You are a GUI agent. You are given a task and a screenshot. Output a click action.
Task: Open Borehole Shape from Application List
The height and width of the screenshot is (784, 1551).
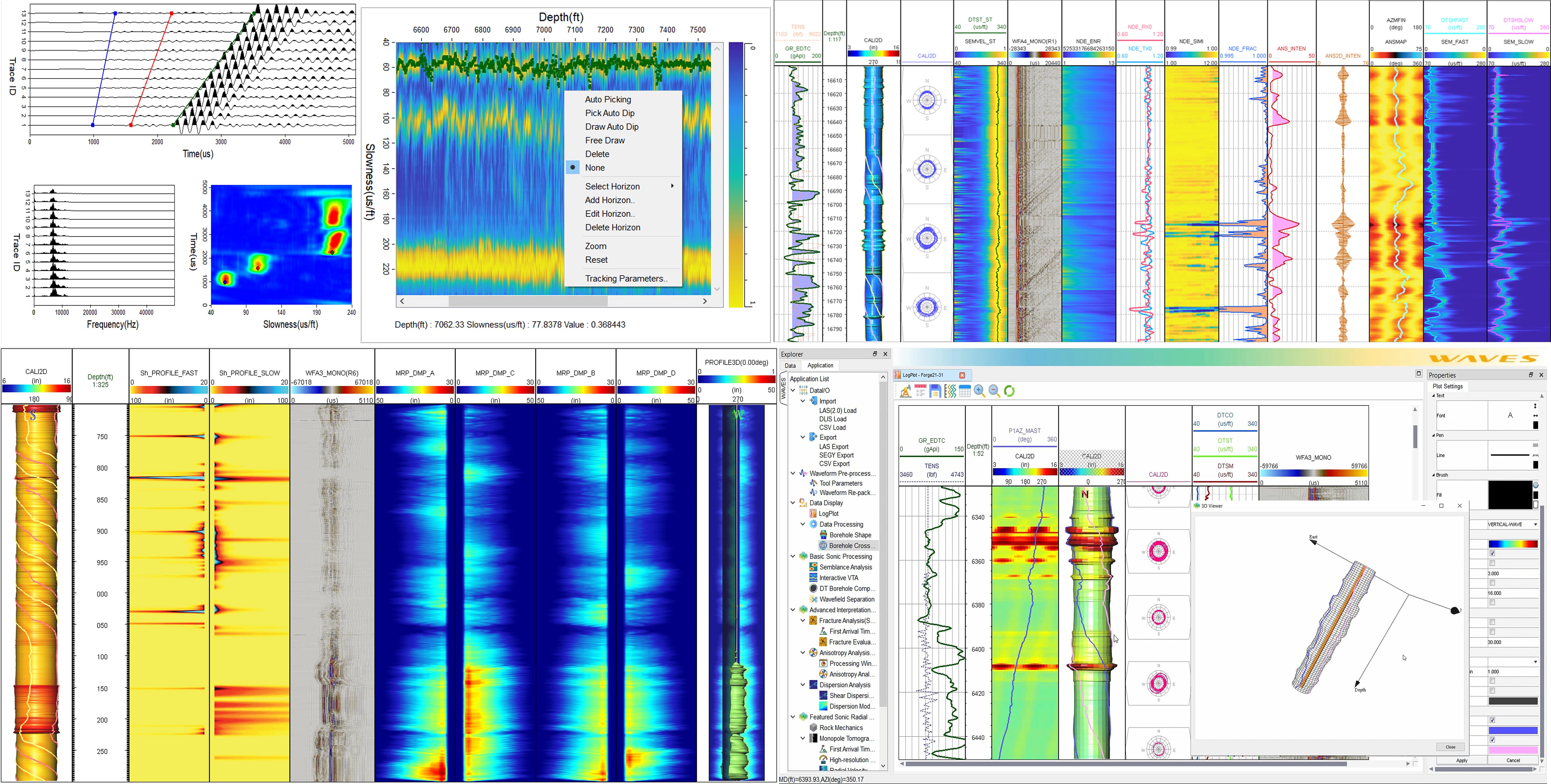pyautogui.click(x=849, y=535)
